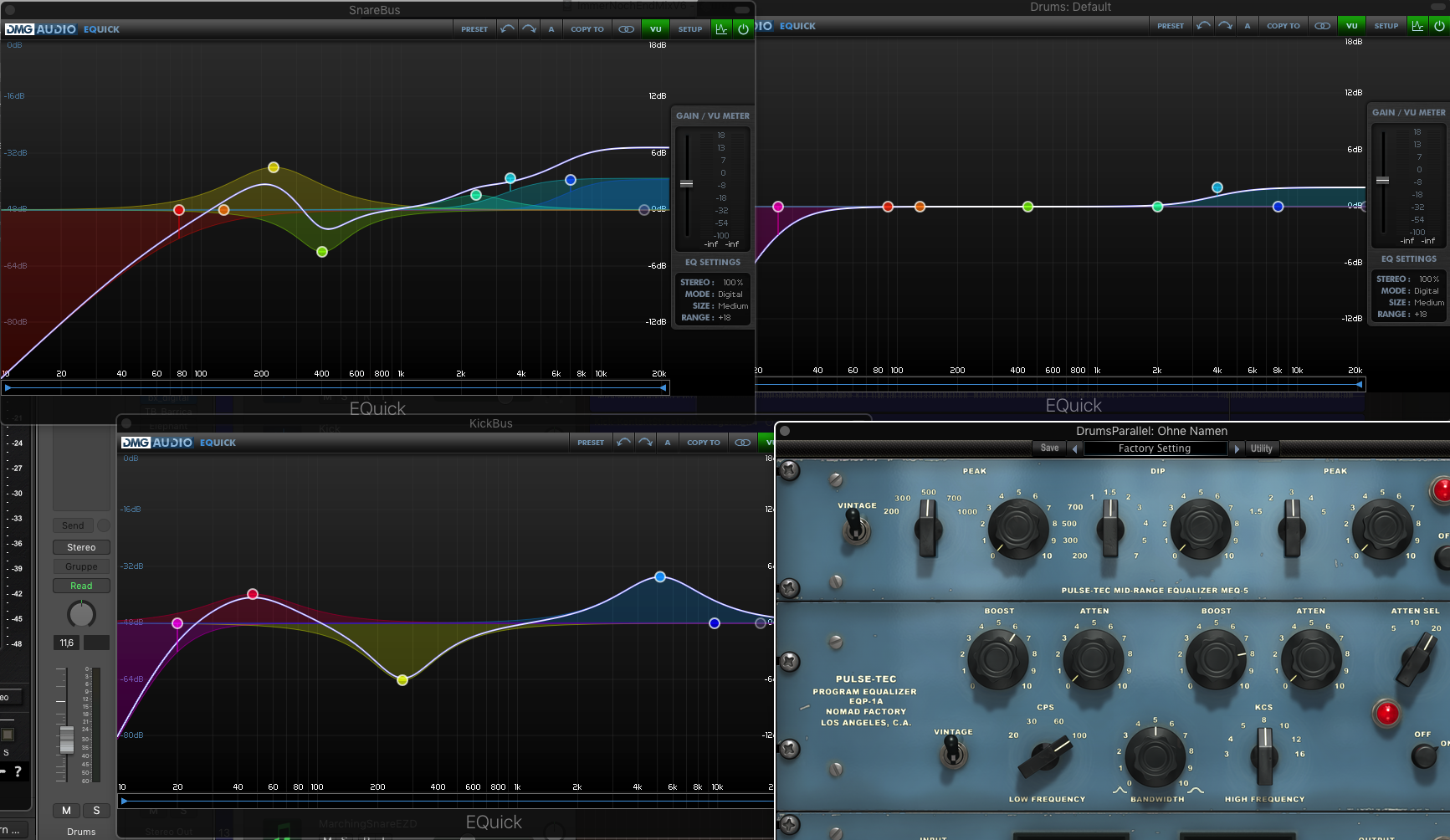
Task: Click Save in DrumsParallel plugin header
Action: (x=1049, y=448)
